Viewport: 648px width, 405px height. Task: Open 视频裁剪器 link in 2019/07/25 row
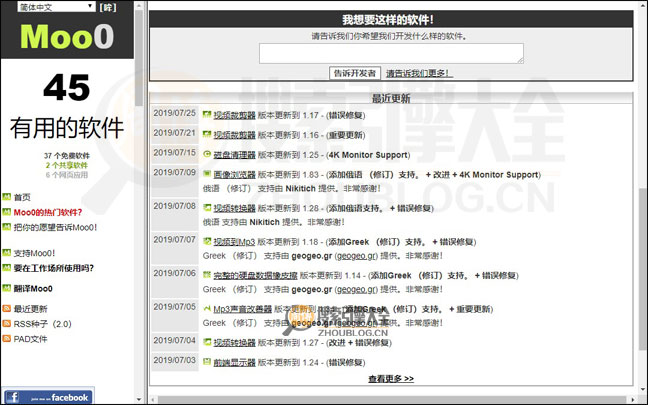[x=234, y=115]
